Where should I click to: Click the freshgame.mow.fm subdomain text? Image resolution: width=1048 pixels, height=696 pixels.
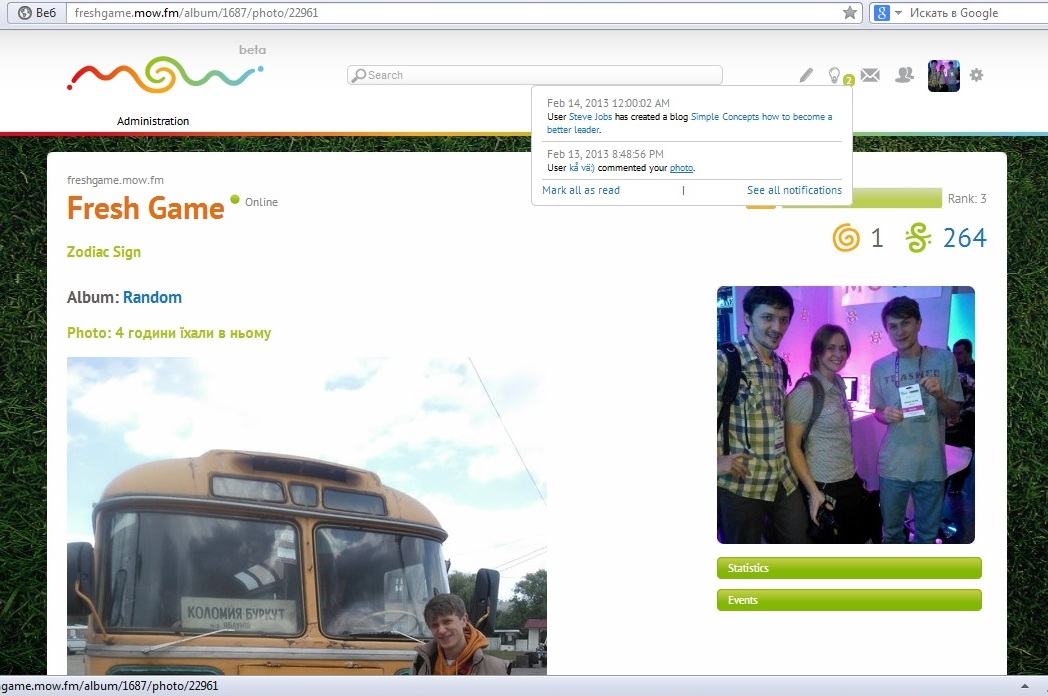(115, 180)
